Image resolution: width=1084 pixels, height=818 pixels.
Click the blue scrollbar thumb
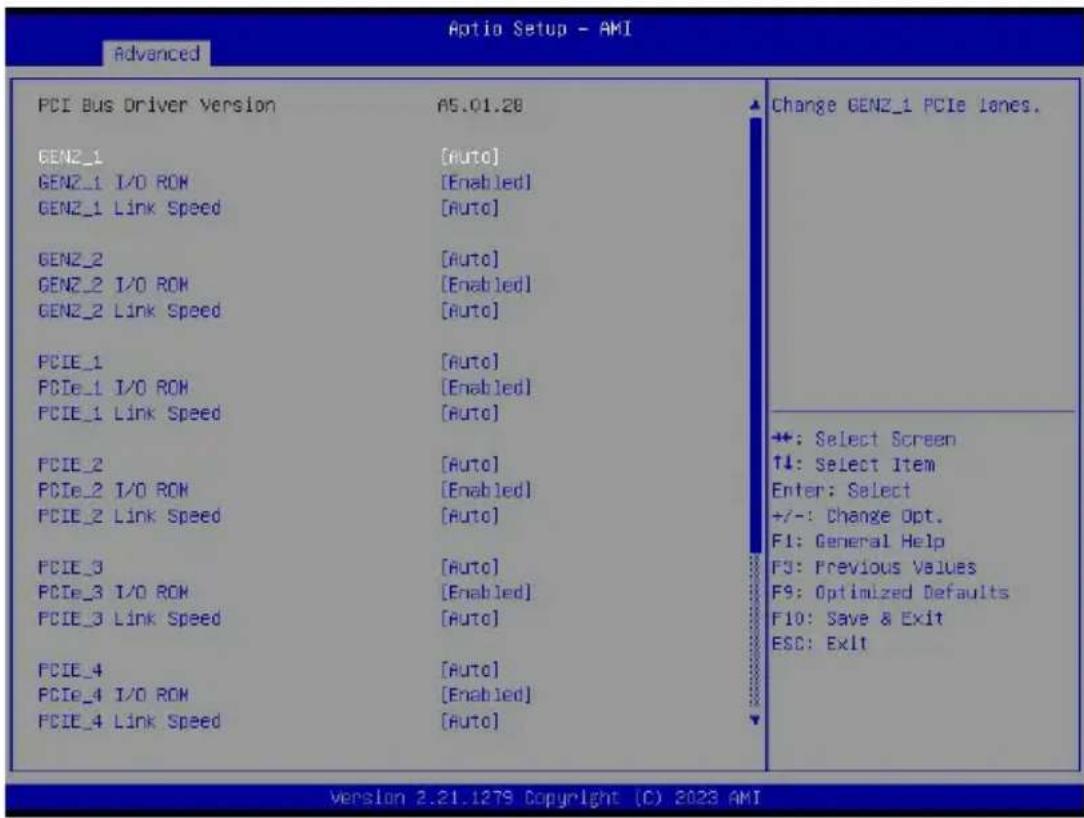coord(755,335)
